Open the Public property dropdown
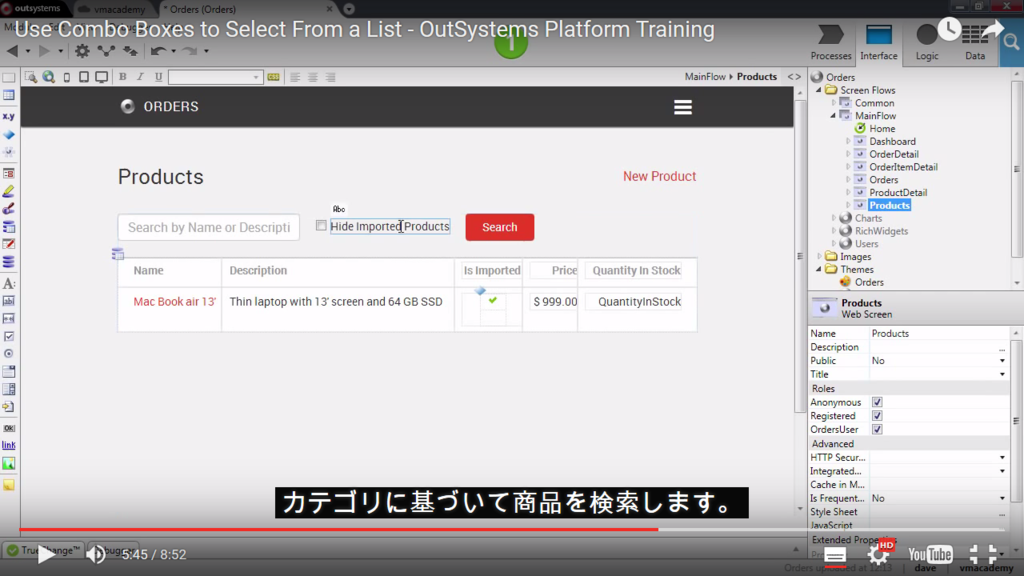The image size is (1024, 576). [x=1002, y=360]
